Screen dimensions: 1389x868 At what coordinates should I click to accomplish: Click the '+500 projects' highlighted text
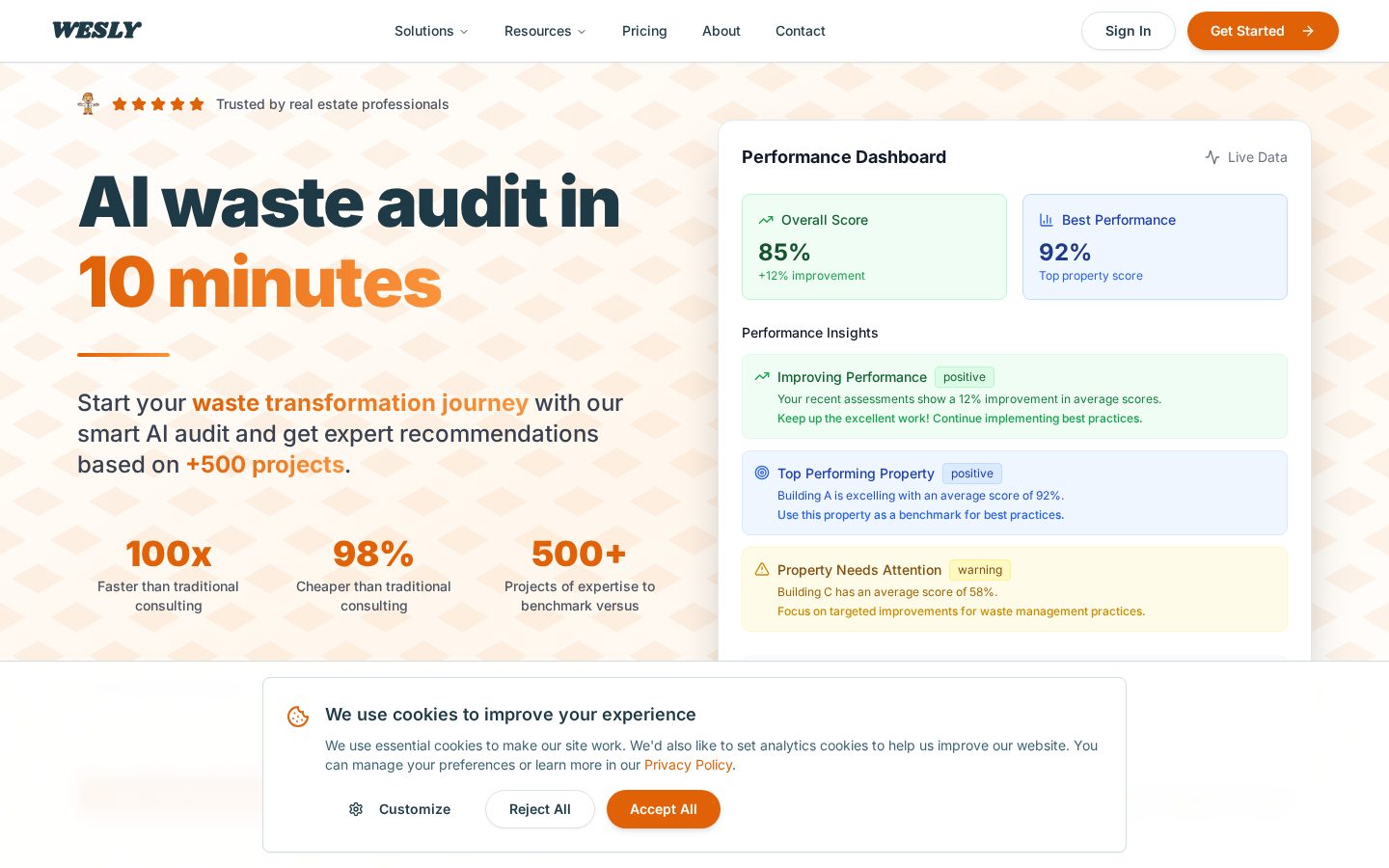click(x=265, y=464)
